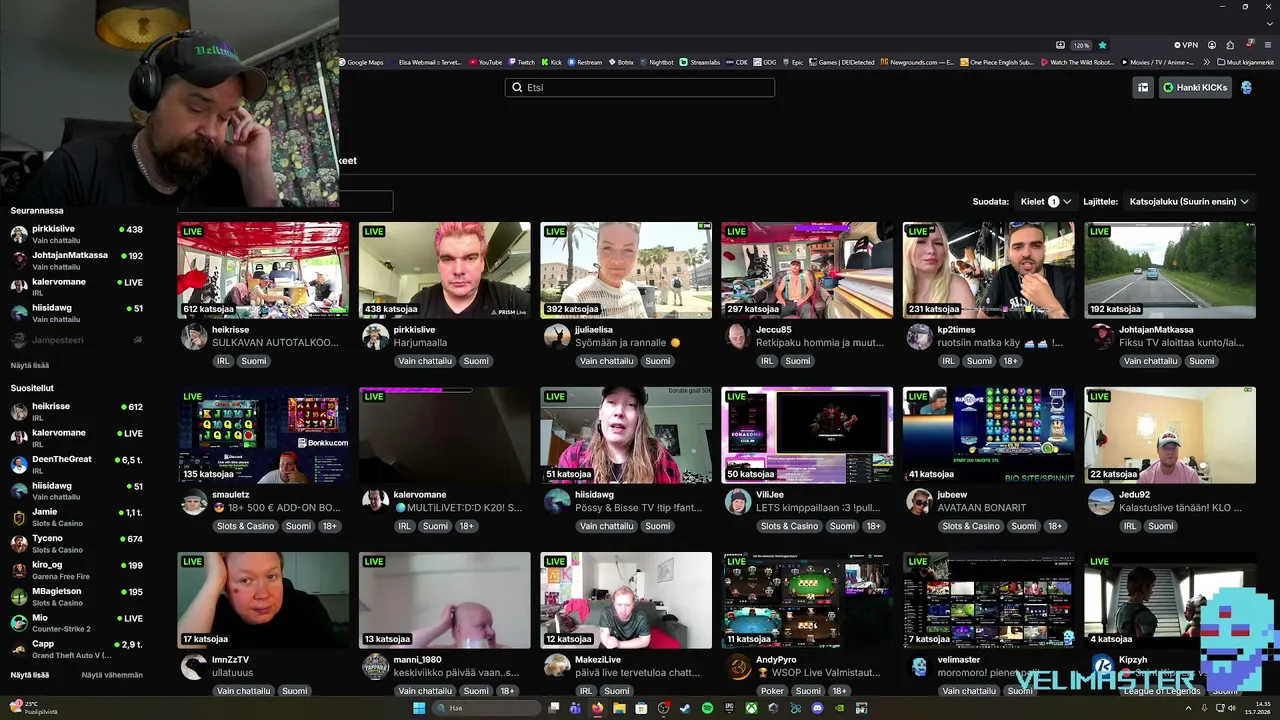Open heikrisse channel avatar on stream card

pyautogui.click(x=194, y=336)
